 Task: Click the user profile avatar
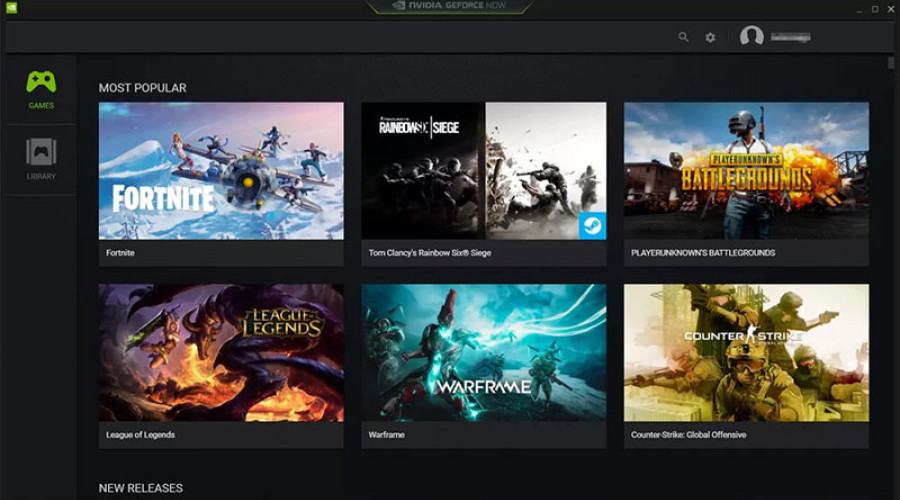pos(751,36)
